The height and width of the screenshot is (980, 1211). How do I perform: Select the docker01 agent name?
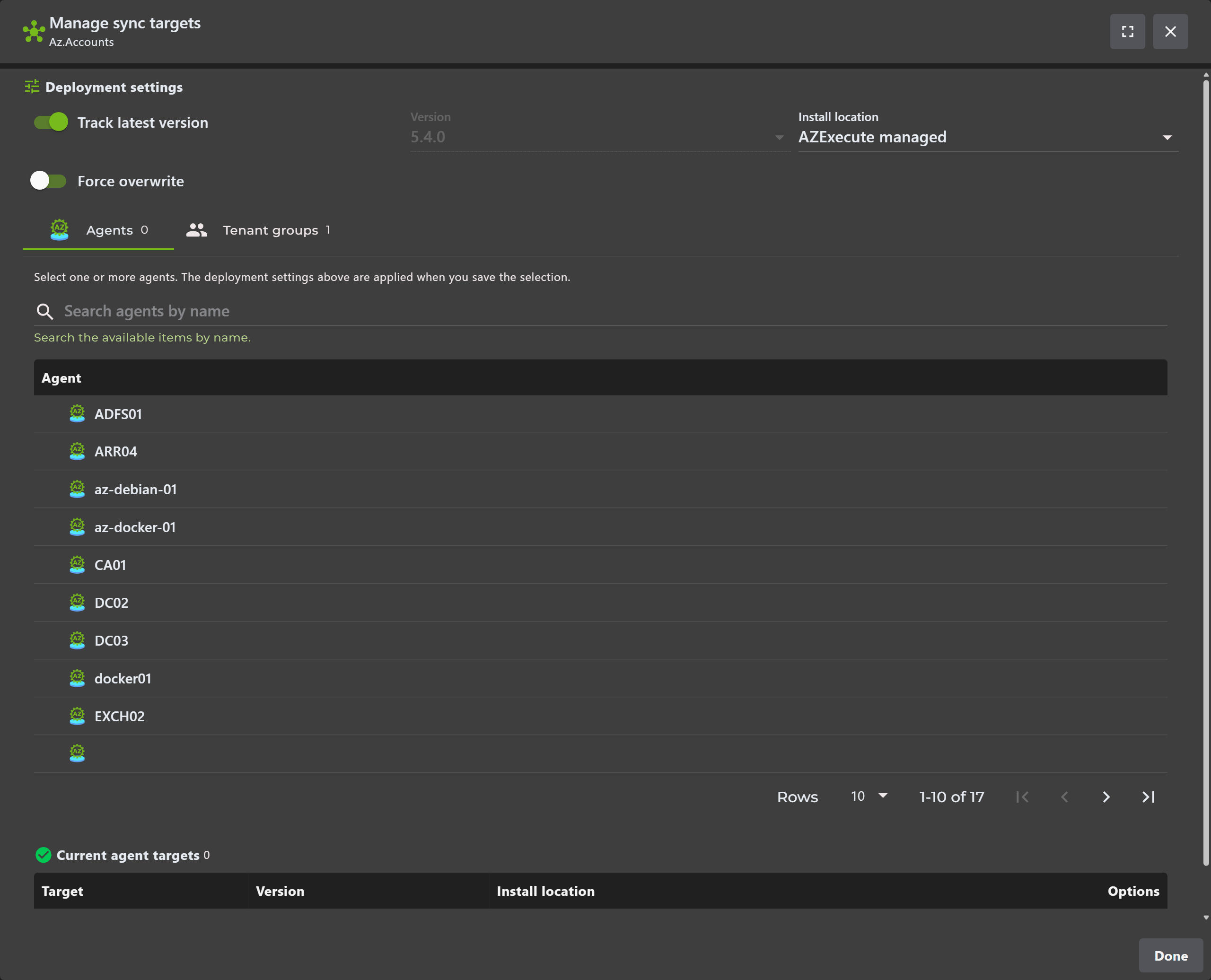coord(123,679)
